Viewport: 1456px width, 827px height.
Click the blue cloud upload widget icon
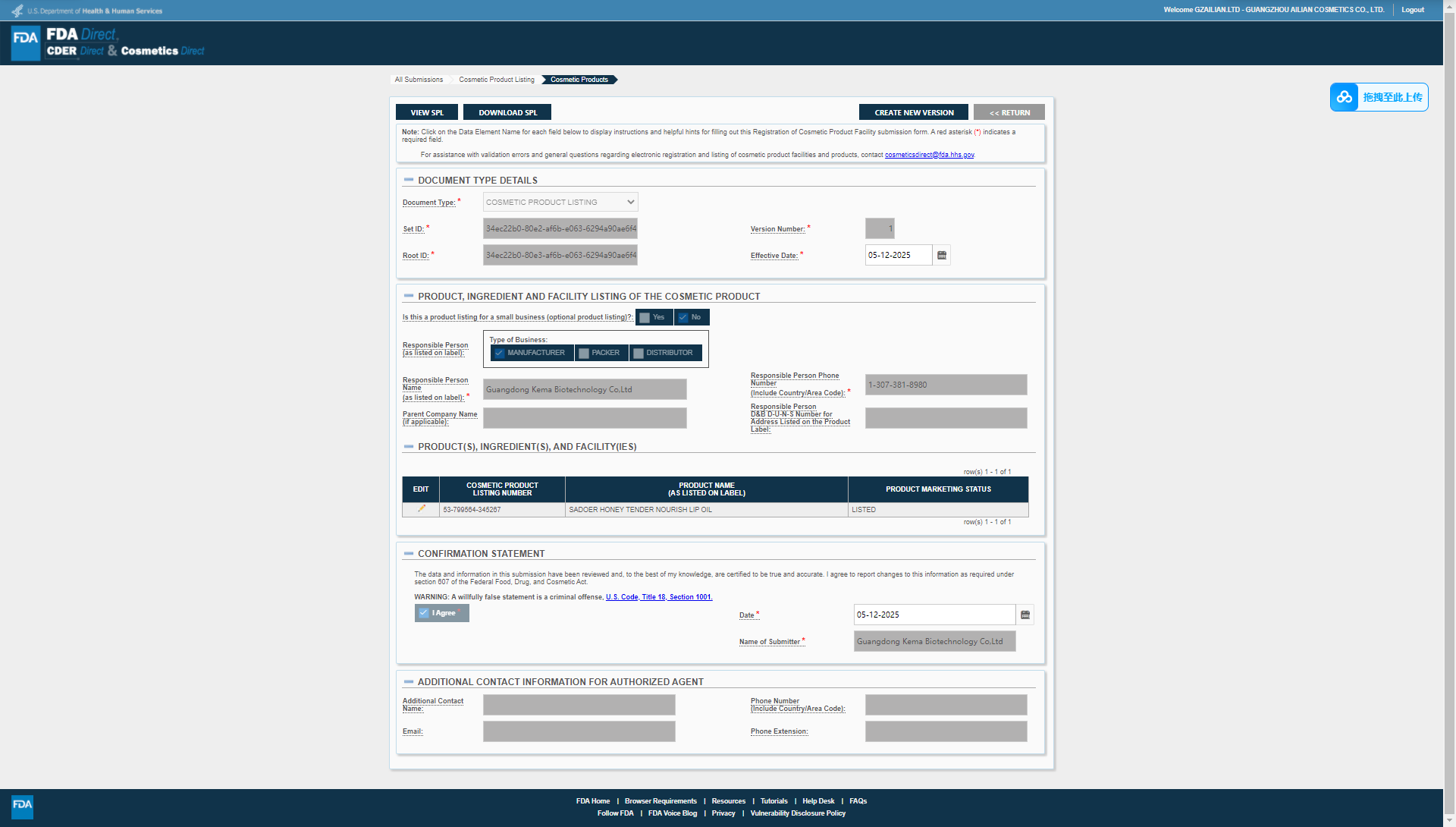tap(1345, 97)
